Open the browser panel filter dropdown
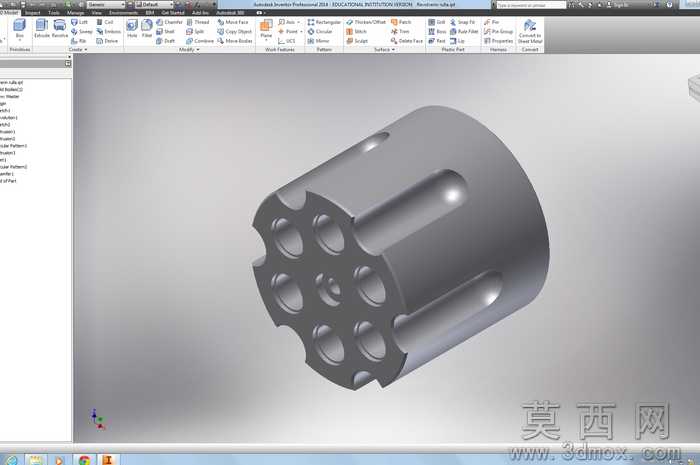The width and height of the screenshot is (700, 465). (x=68, y=63)
